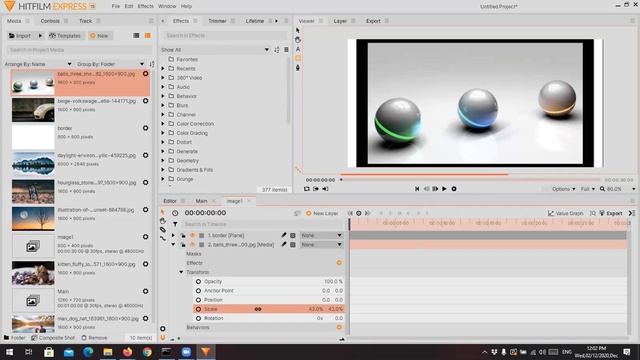
Task: Jump to start of viewer playback
Action: pyautogui.click(x=417, y=189)
